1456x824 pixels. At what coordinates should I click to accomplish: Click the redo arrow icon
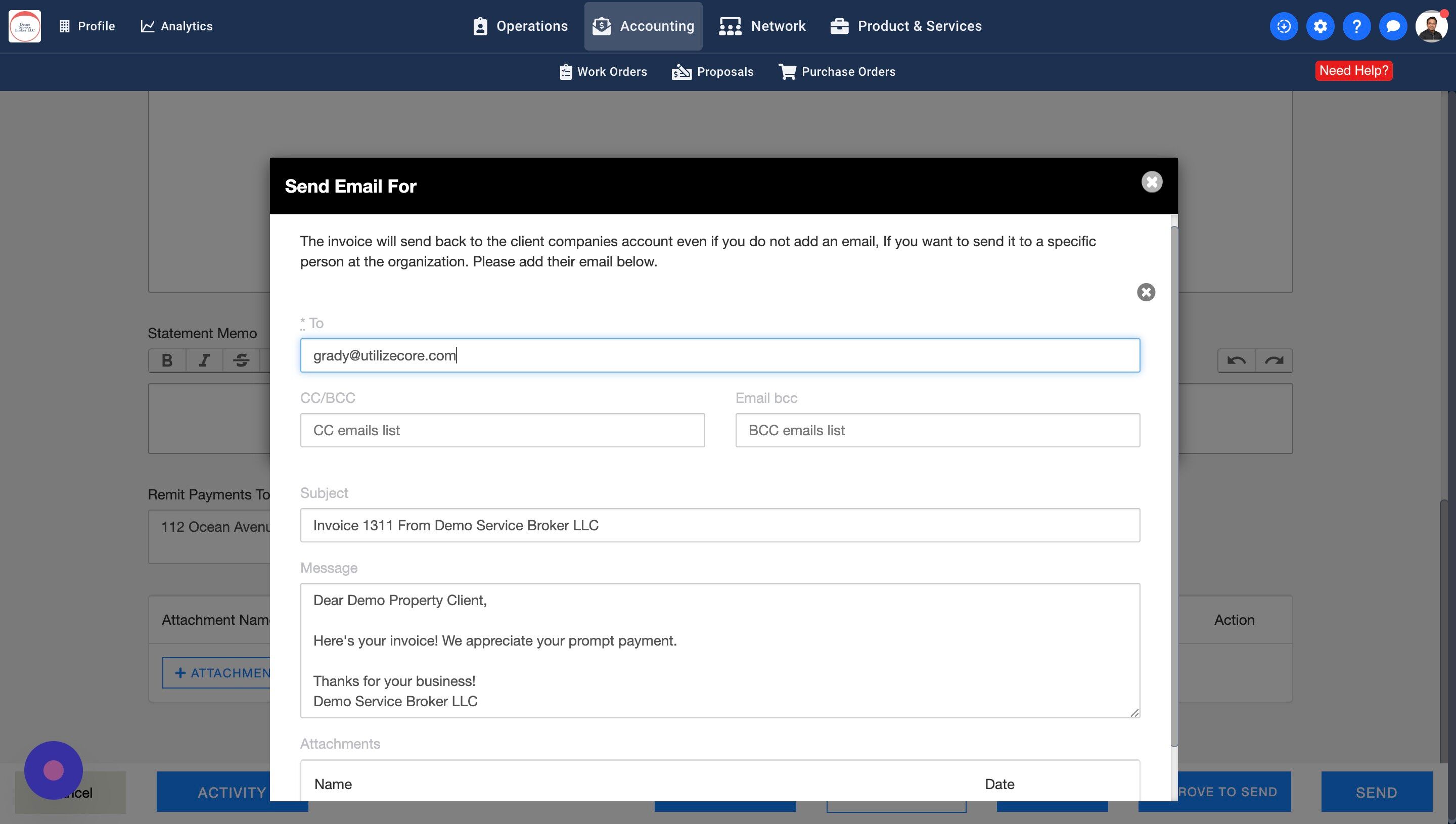coord(1274,360)
